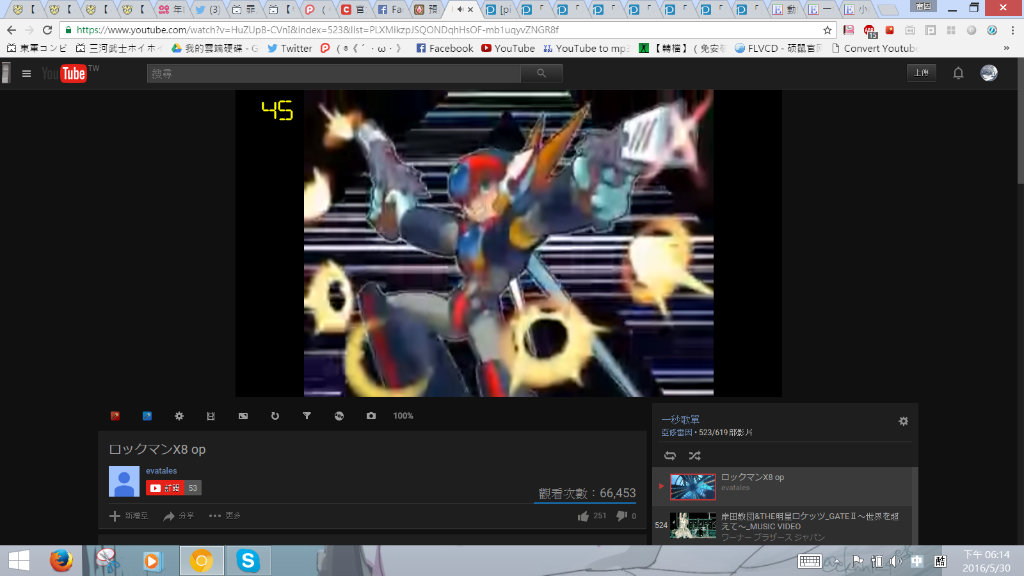Switch to the red C icon tab
Image resolution: width=1024 pixels, height=576 pixels.
[x=353, y=9]
